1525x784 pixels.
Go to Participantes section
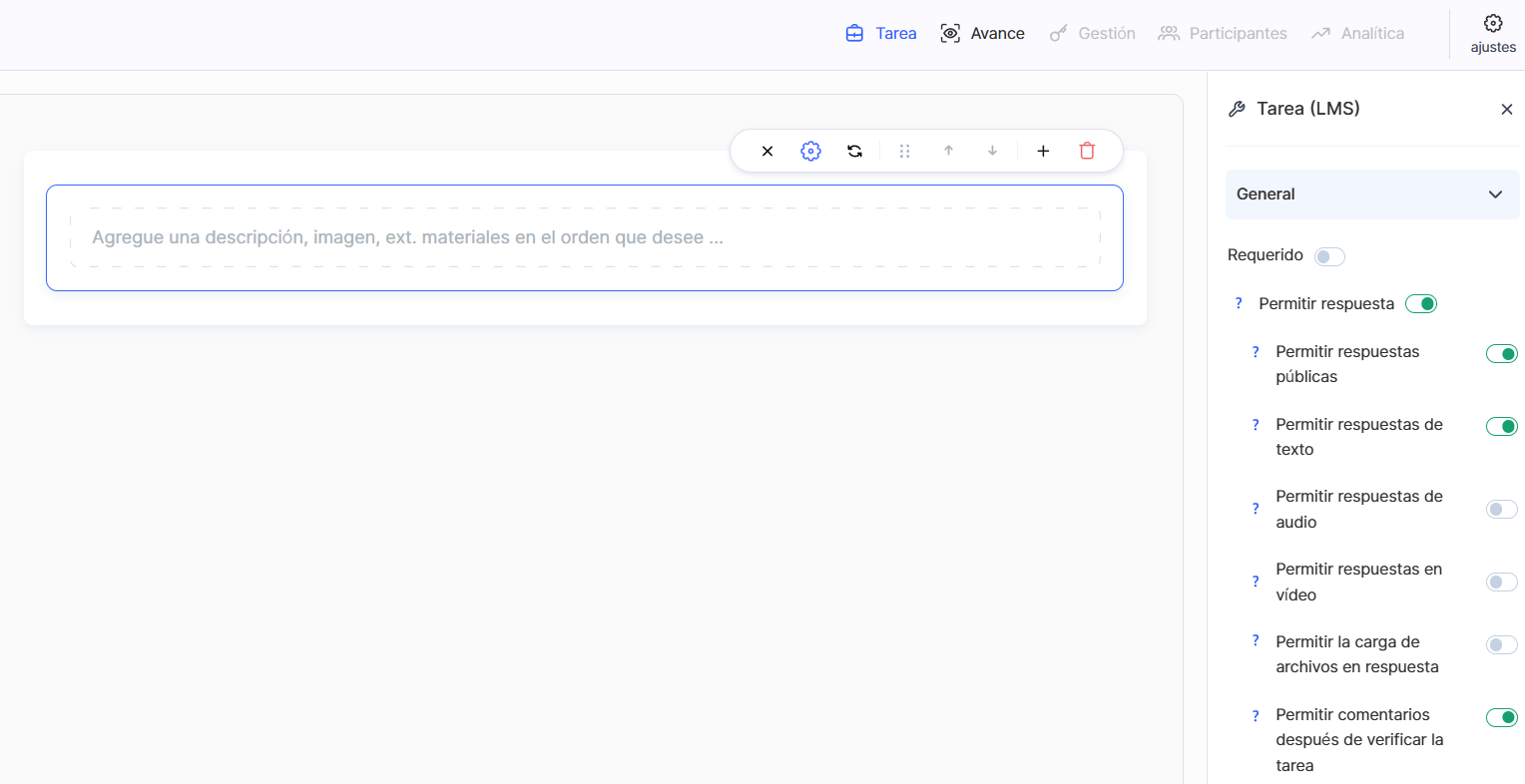[x=1223, y=33]
